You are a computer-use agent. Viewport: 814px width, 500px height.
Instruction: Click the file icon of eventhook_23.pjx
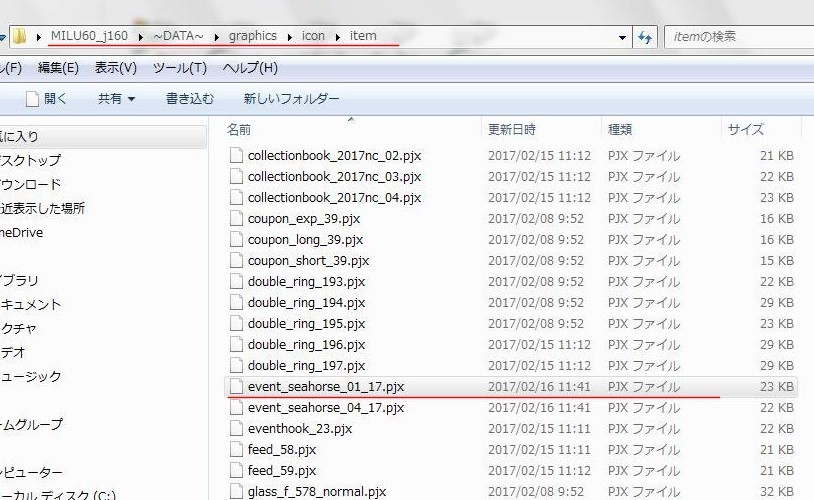click(x=236, y=428)
